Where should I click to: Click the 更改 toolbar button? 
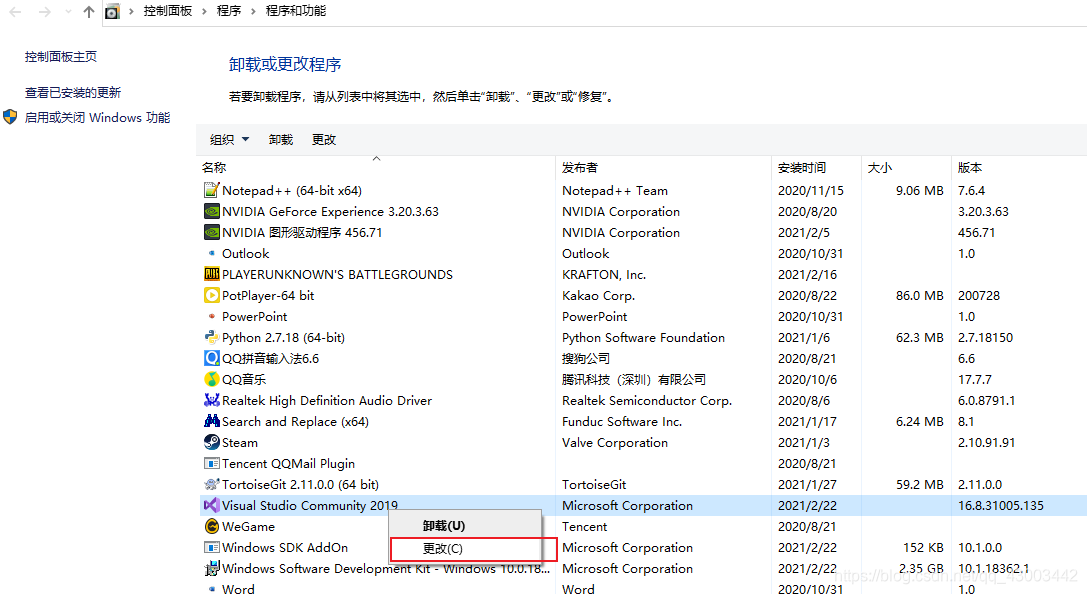(x=324, y=139)
